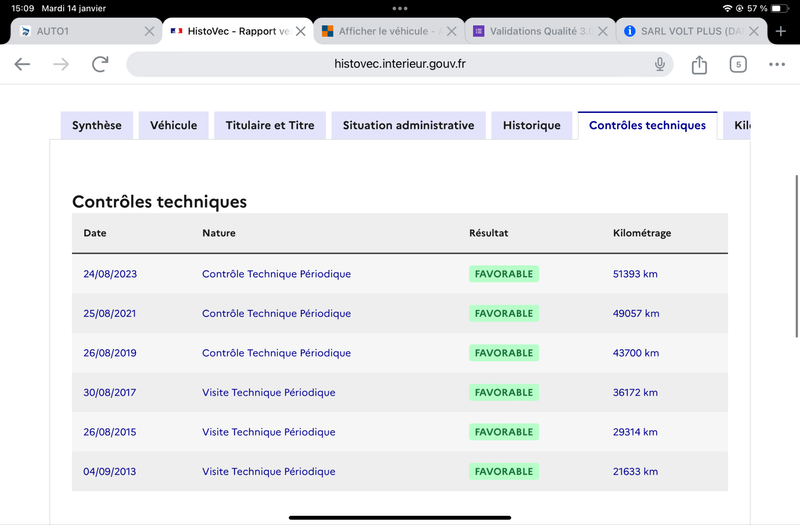Screen dimensions: 800x525
Task: Click the 36172 km mileage value
Action: 635,392
